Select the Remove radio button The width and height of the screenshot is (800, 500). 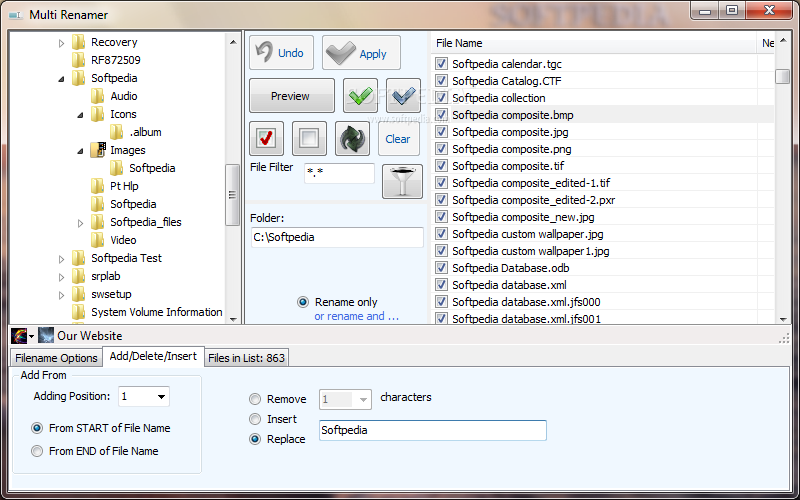point(255,399)
